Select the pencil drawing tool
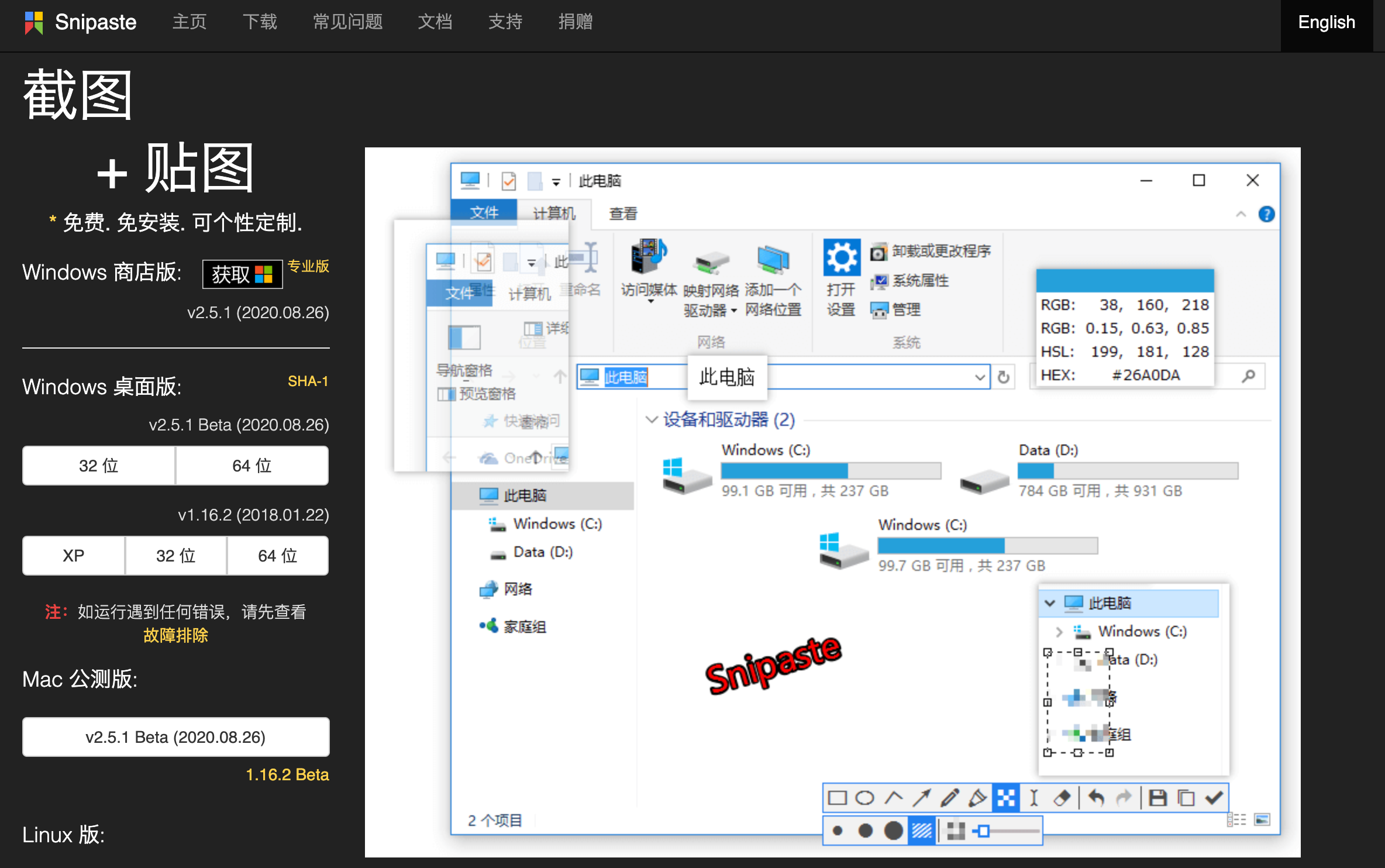Screen dimensions: 1385x868 [x=949, y=798]
